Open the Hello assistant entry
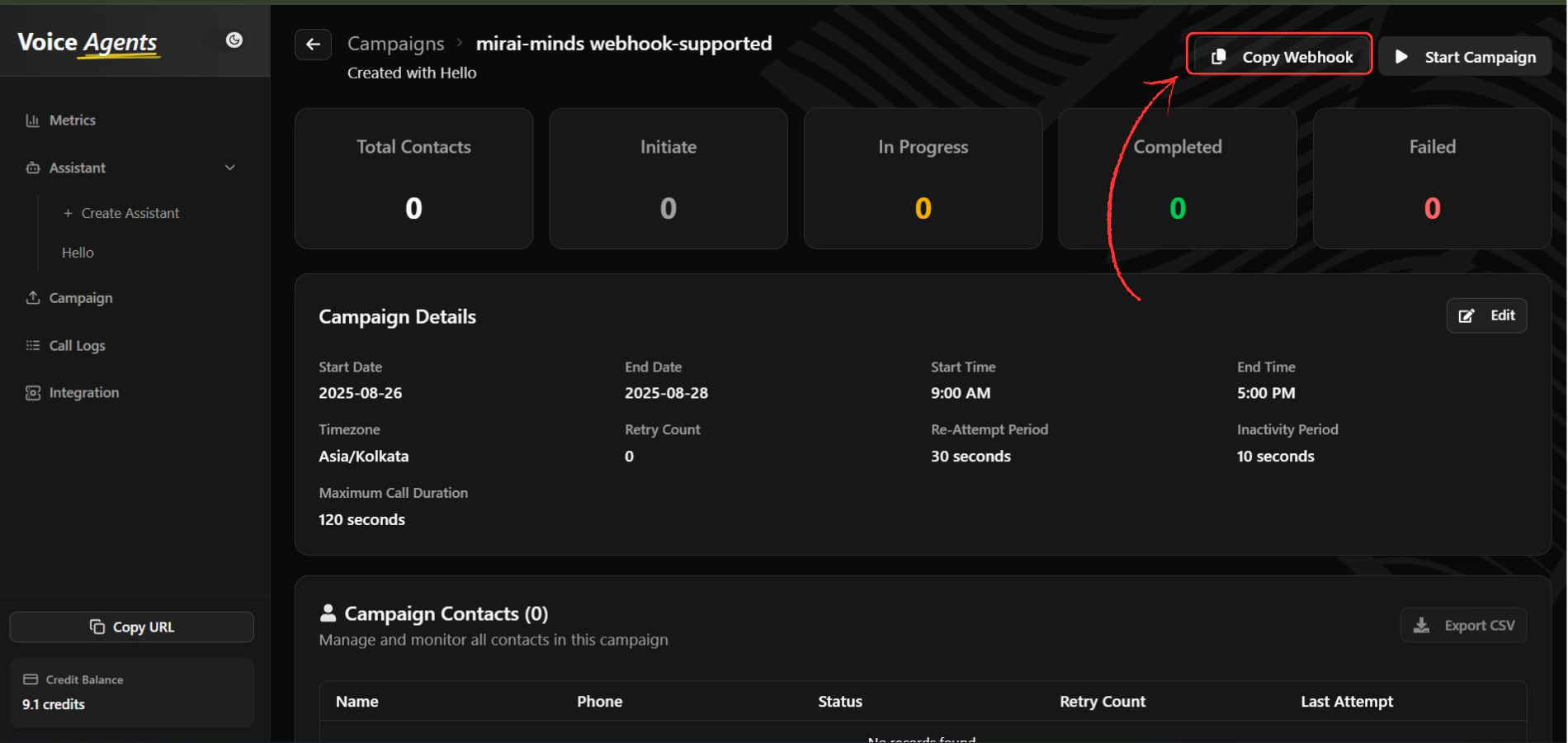This screenshot has width=1568, height=743. [x=77, y=253]
